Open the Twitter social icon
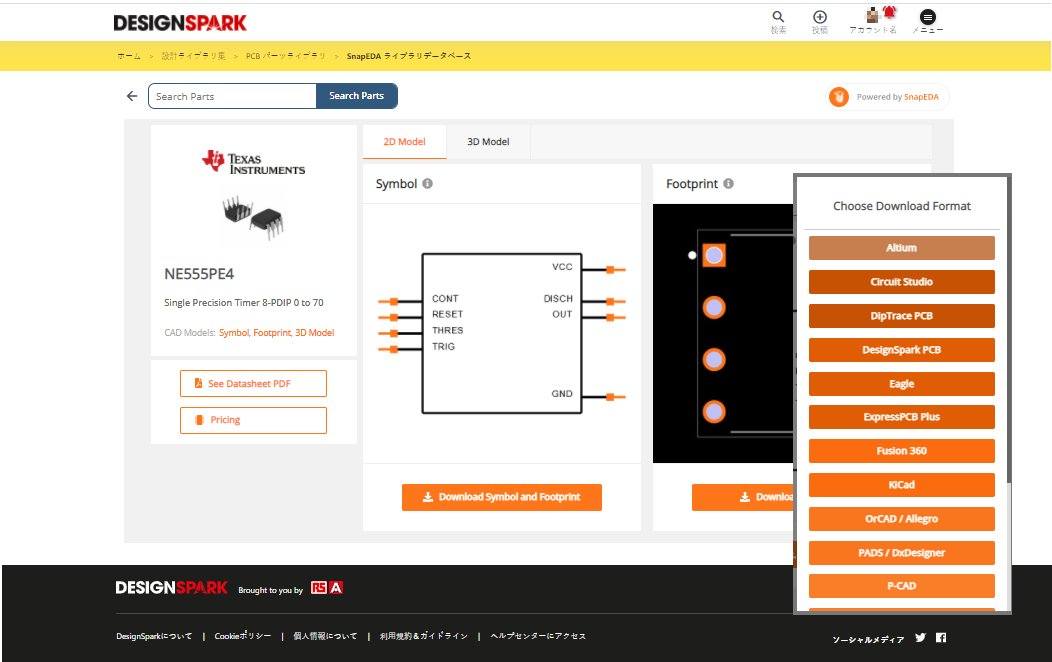This screenshot has width=1052, height=662. tap(920, 637)
